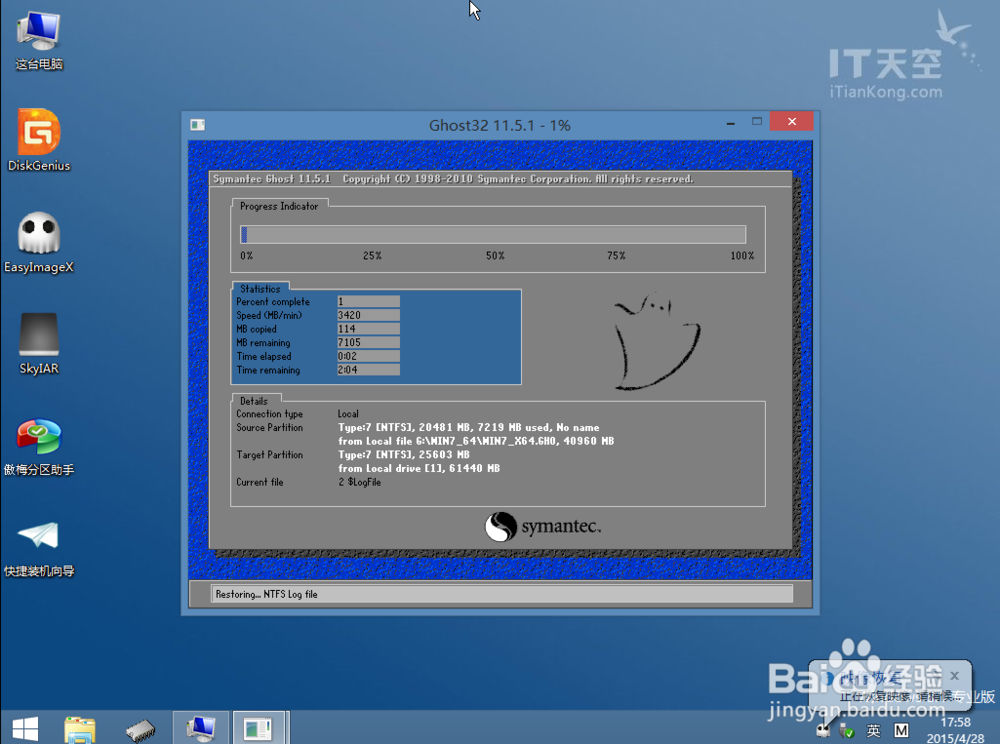Open the Windows Start button

click(25, 729)
